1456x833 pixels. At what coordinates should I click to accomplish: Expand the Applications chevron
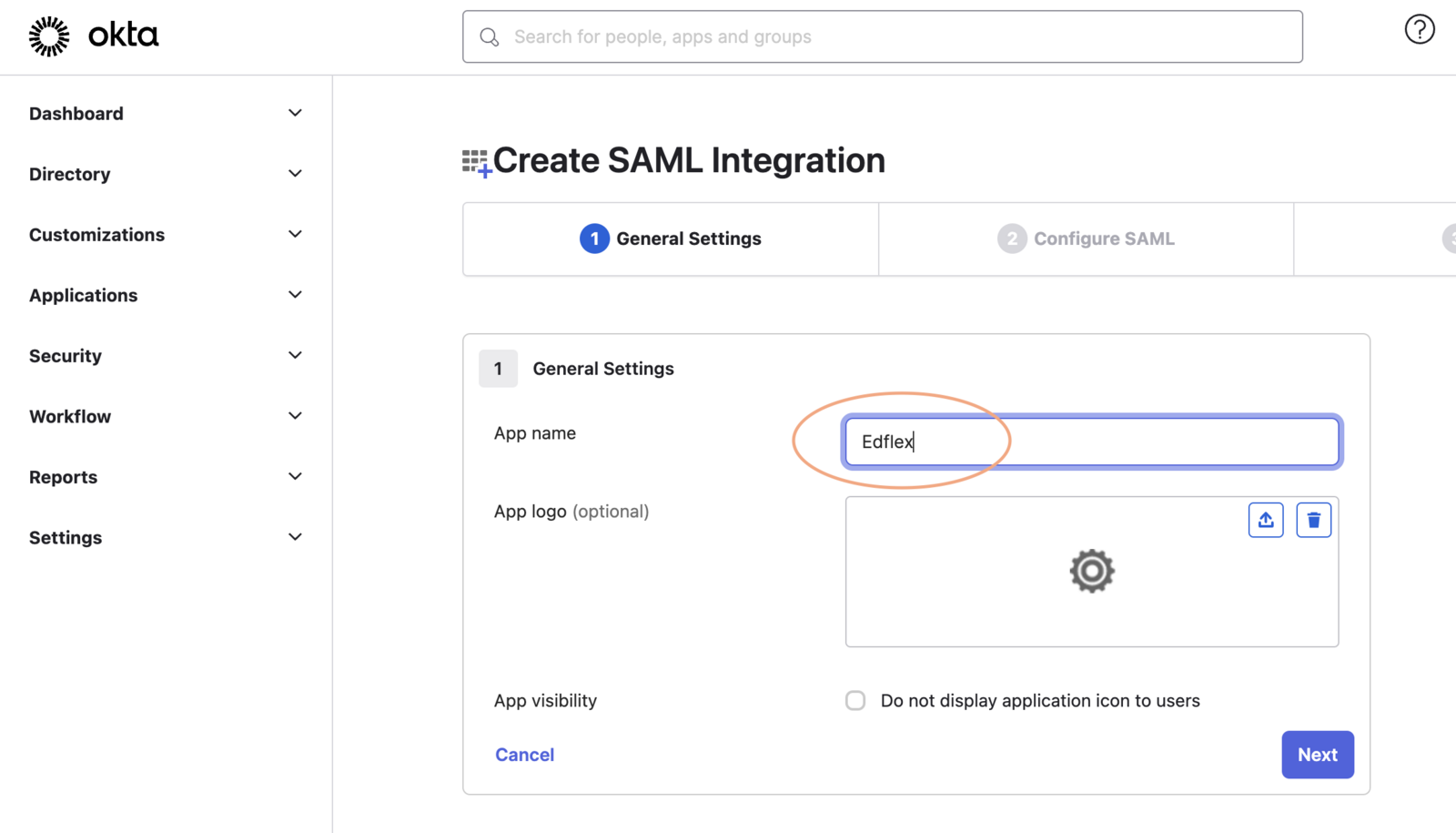point(295,294)
